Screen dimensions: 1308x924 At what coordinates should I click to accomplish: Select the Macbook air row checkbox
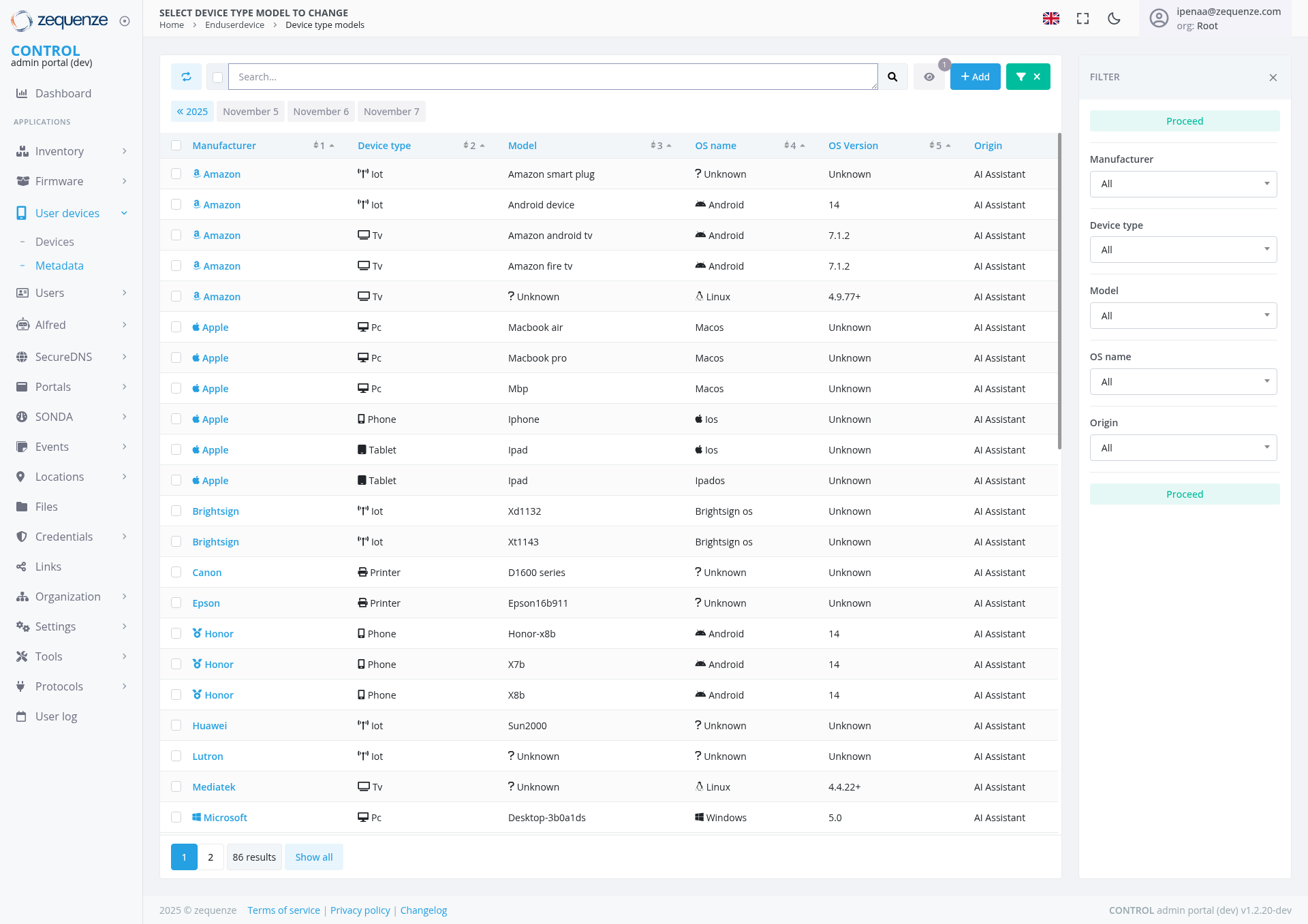point(176,328)
